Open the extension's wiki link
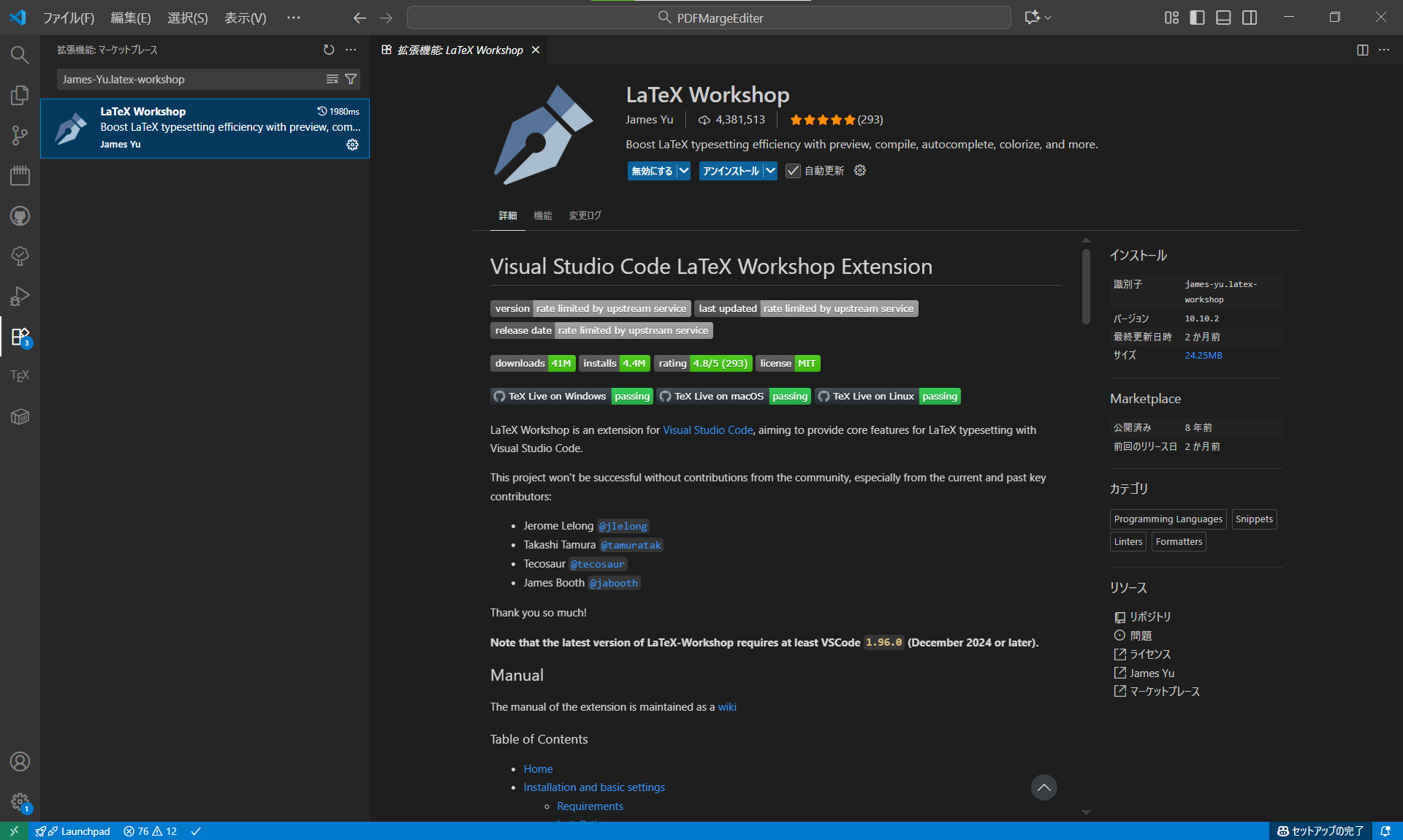1403x840 pixels. [726, 706]
